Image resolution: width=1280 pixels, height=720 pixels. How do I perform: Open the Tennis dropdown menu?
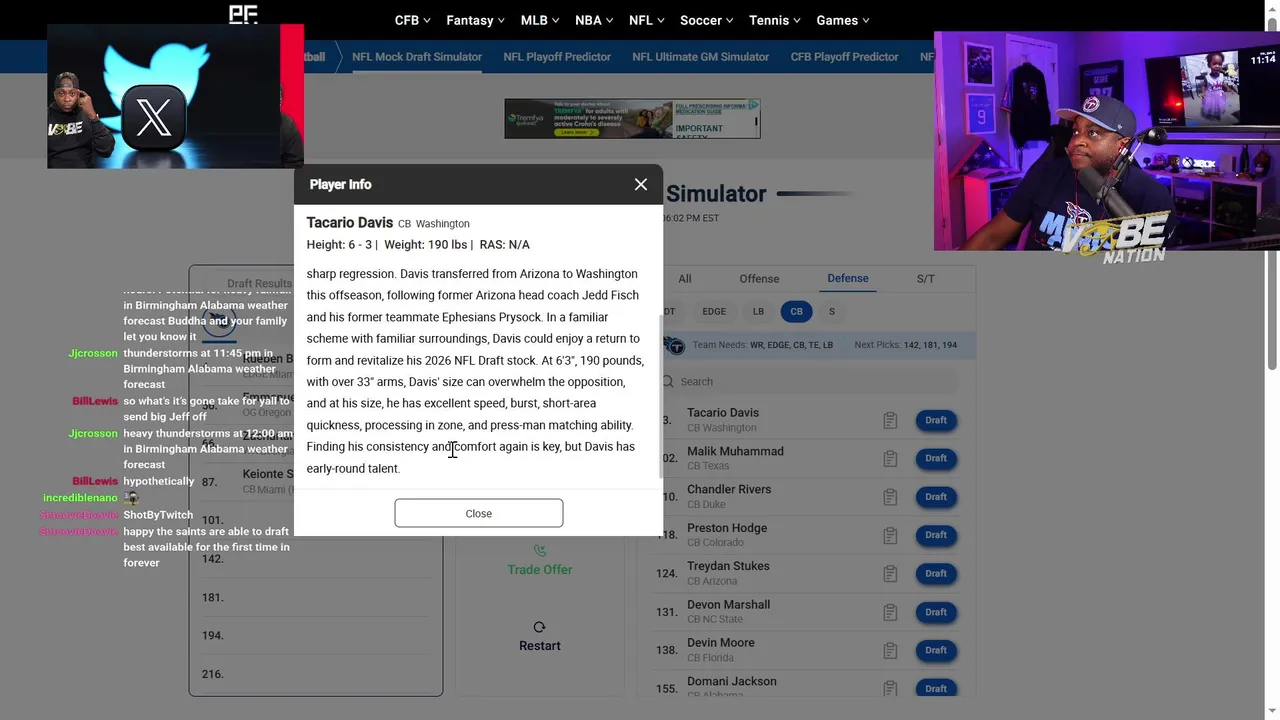(x=775, y=20)
